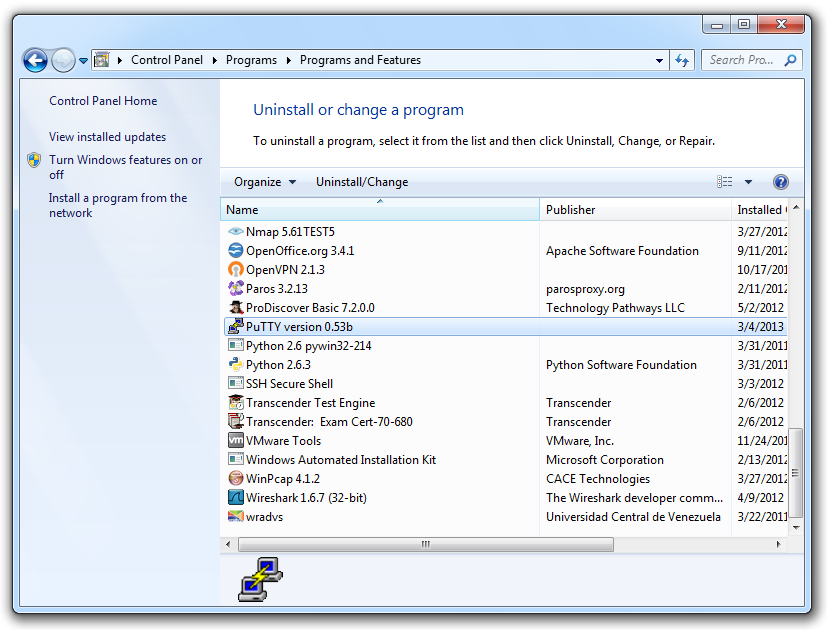Click the vertical scrollbar down arrow
Image resolution: width=827 pixels, height=630 pixels.
[x=796, y=527]
